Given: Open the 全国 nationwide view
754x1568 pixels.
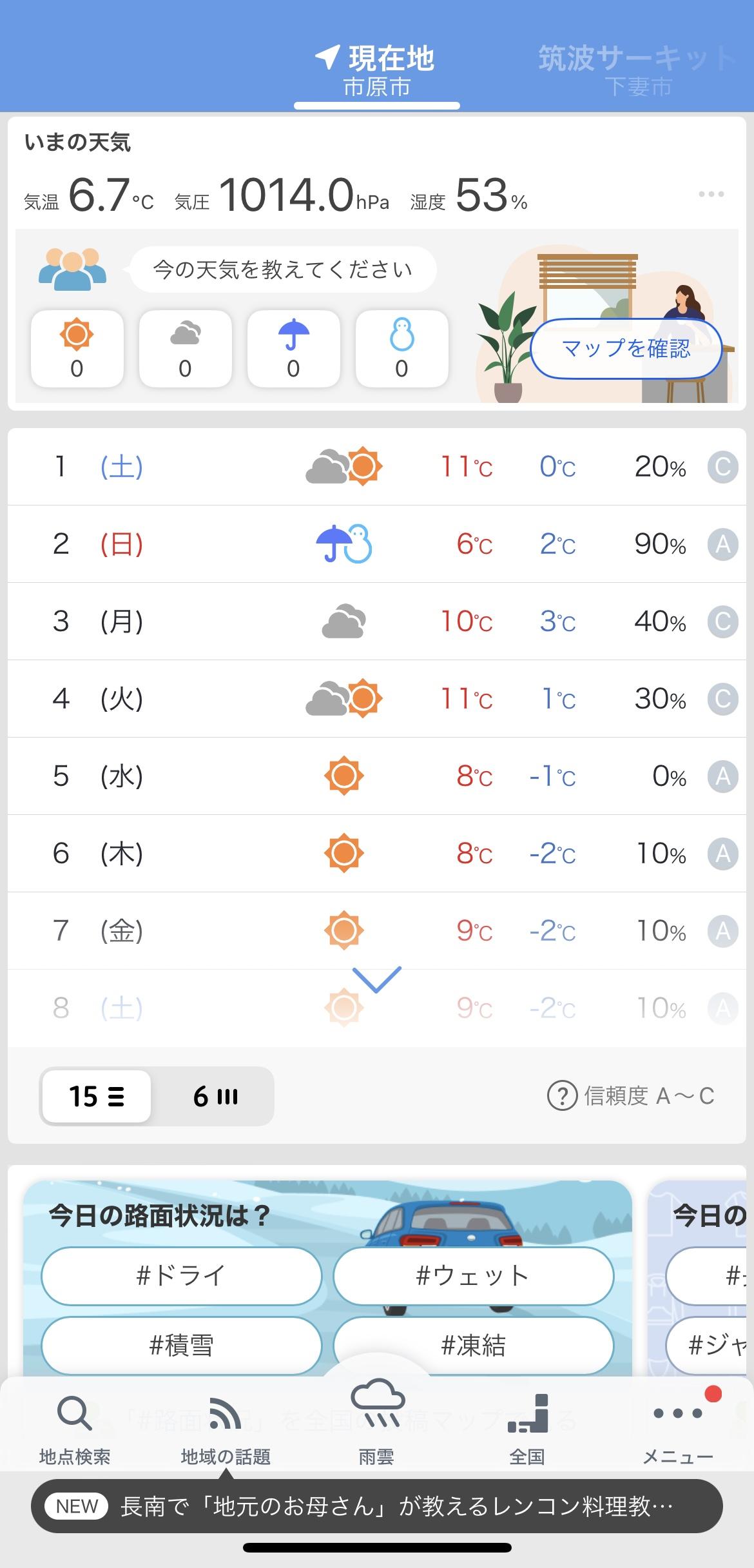Looking at the screenshot, I should point(527,1426).
